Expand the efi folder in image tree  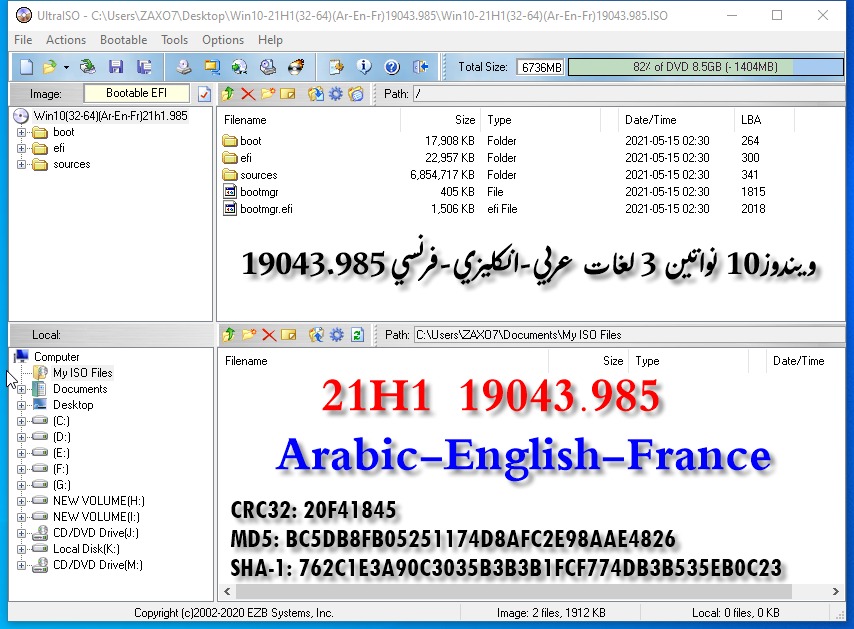click(x=21, y=148)
